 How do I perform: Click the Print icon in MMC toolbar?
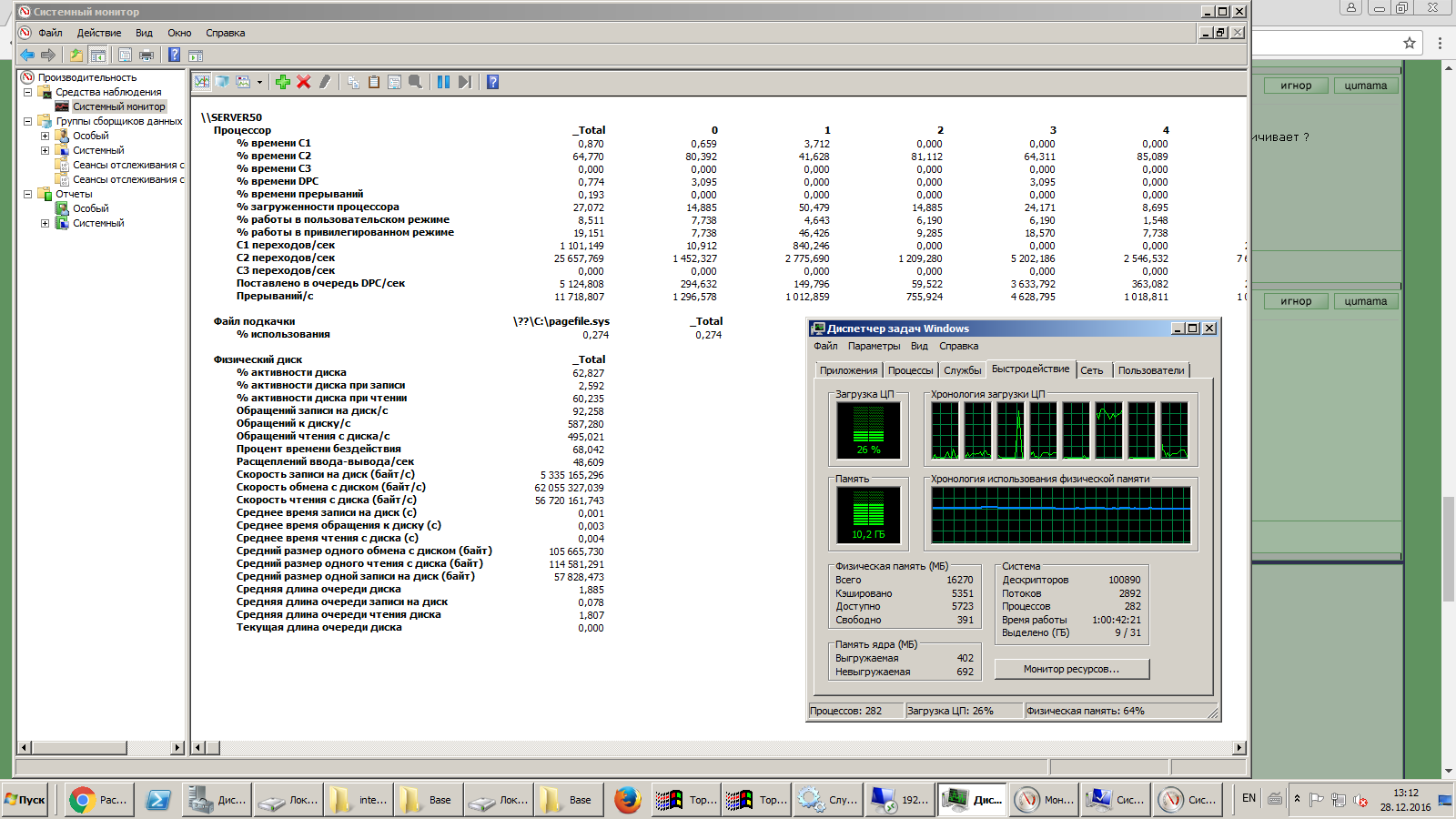tap(146, 56)
